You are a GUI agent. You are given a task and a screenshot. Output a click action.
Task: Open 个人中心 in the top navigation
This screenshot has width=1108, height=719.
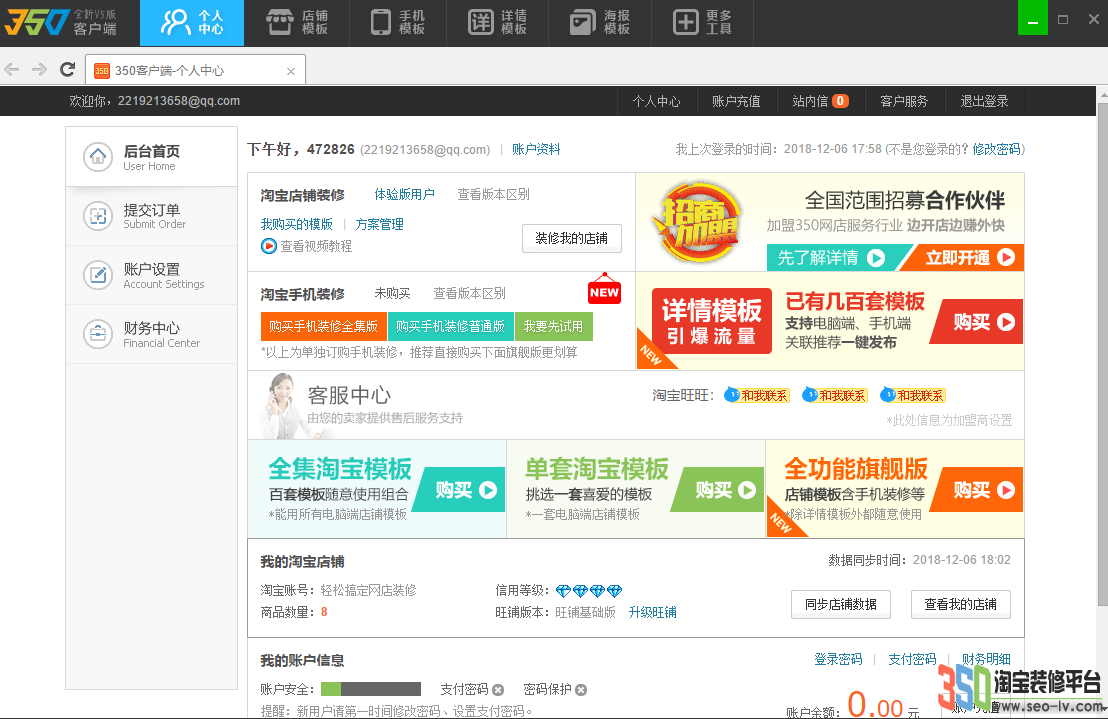click(656, 101)
